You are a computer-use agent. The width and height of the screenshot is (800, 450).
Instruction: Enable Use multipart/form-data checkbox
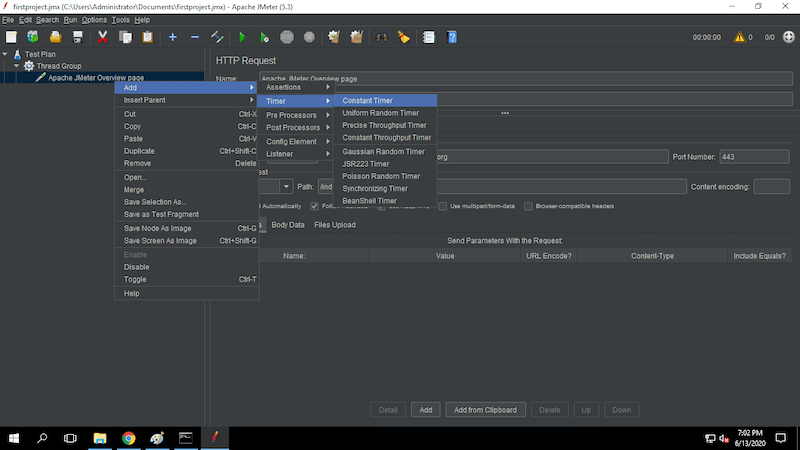coord(442,206)
